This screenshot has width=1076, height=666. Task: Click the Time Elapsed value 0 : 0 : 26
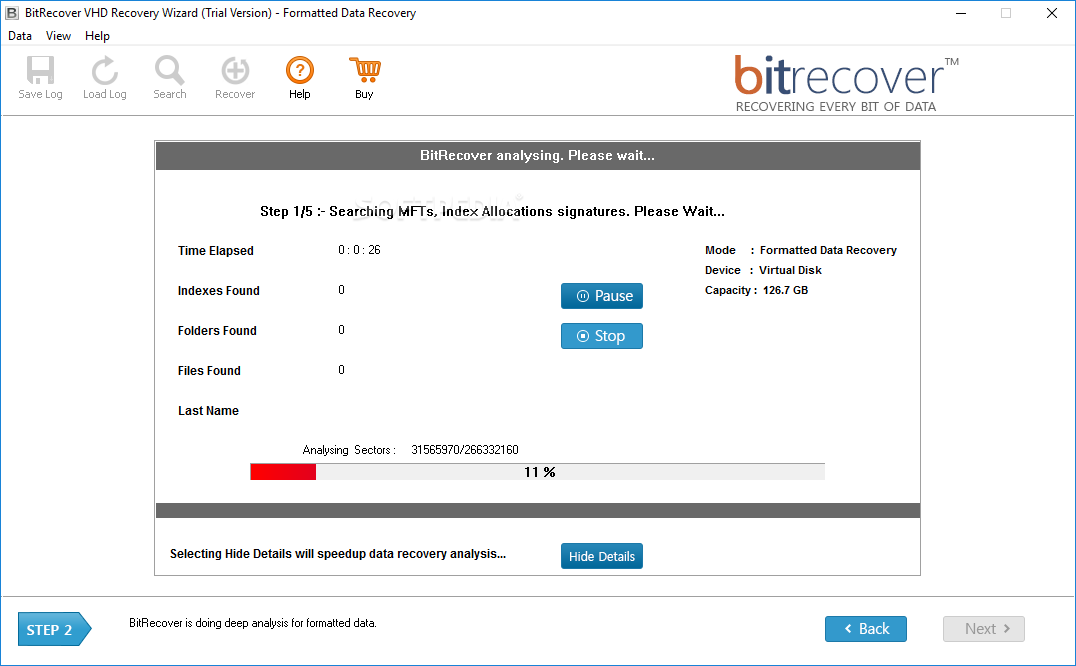pyautogui.click(x=359, y=250)
